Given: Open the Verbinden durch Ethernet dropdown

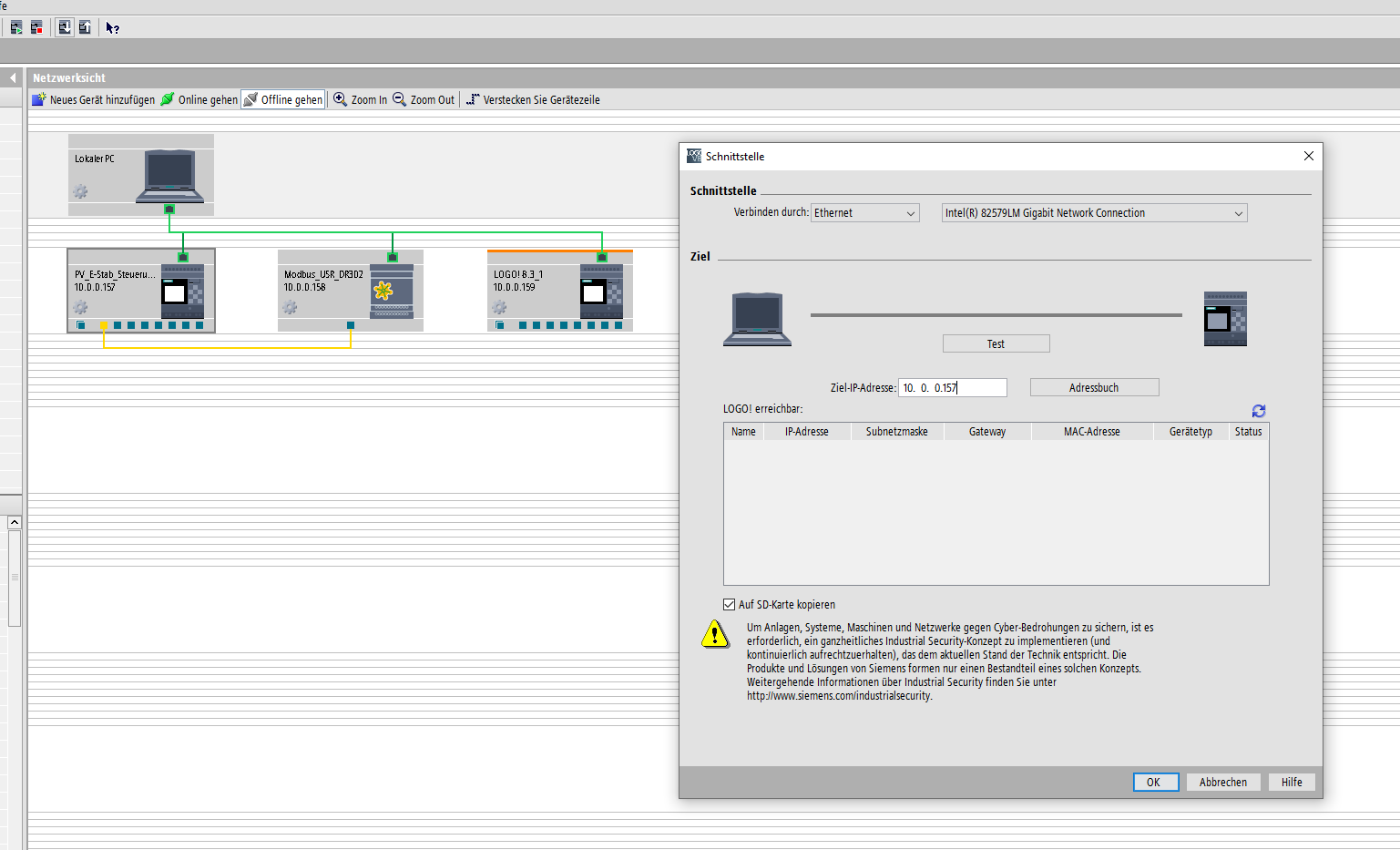Looking at the screenshot, I should tap(864, 212).
